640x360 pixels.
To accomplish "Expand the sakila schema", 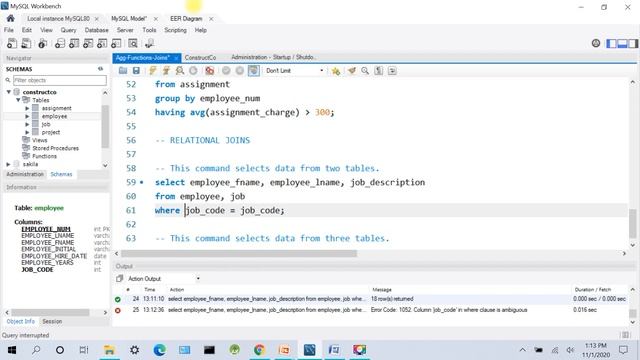I will click(x=9, y=164).
